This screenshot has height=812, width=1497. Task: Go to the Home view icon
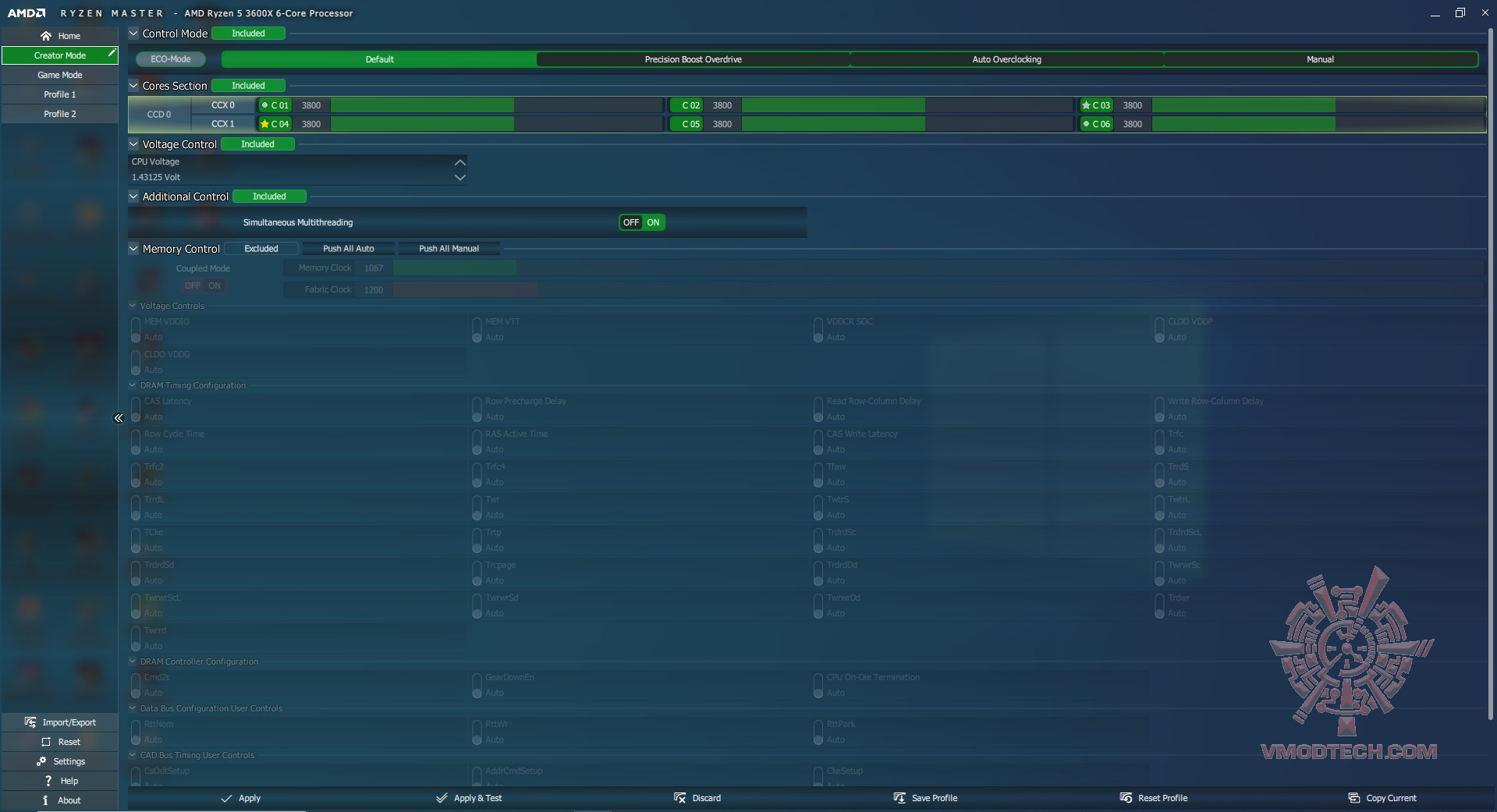46,36
